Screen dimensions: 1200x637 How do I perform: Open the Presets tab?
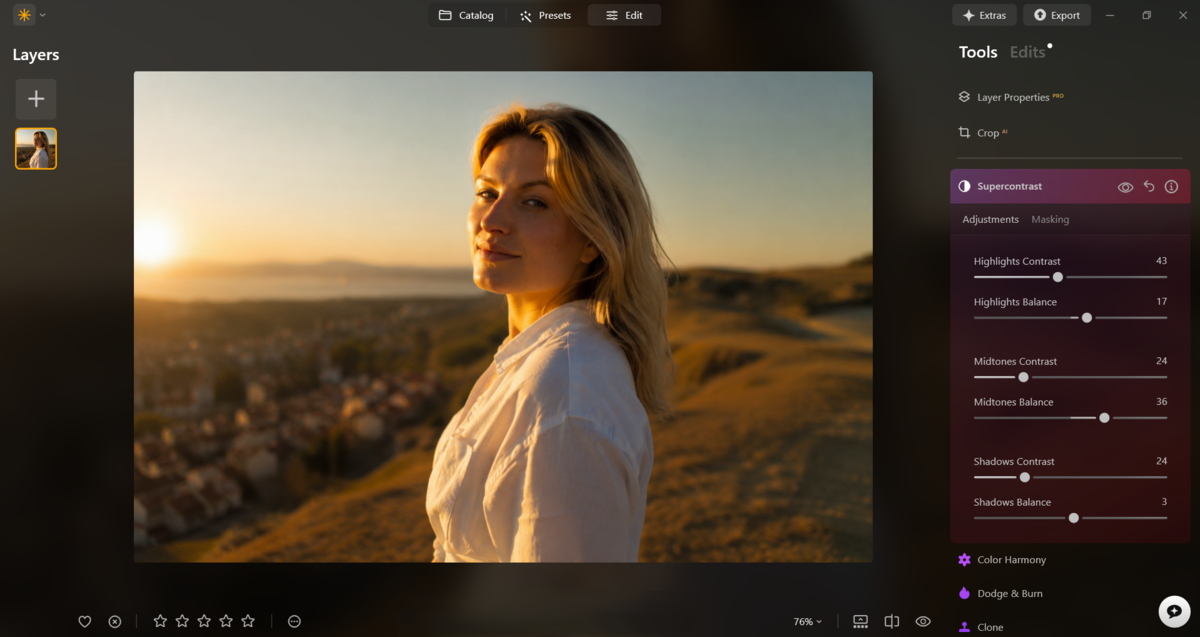546,15
